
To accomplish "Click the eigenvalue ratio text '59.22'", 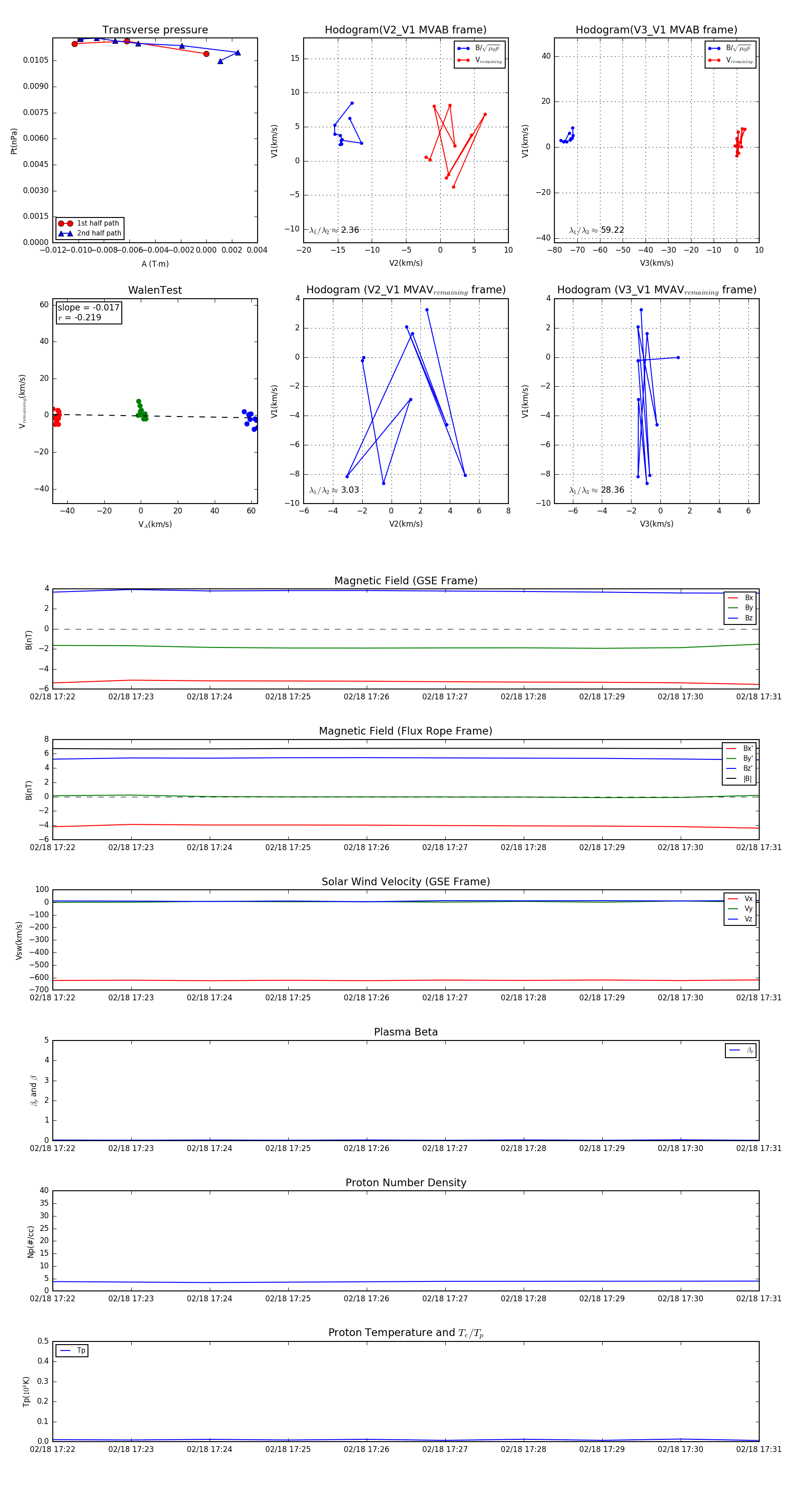I will [x=612, y=230].
